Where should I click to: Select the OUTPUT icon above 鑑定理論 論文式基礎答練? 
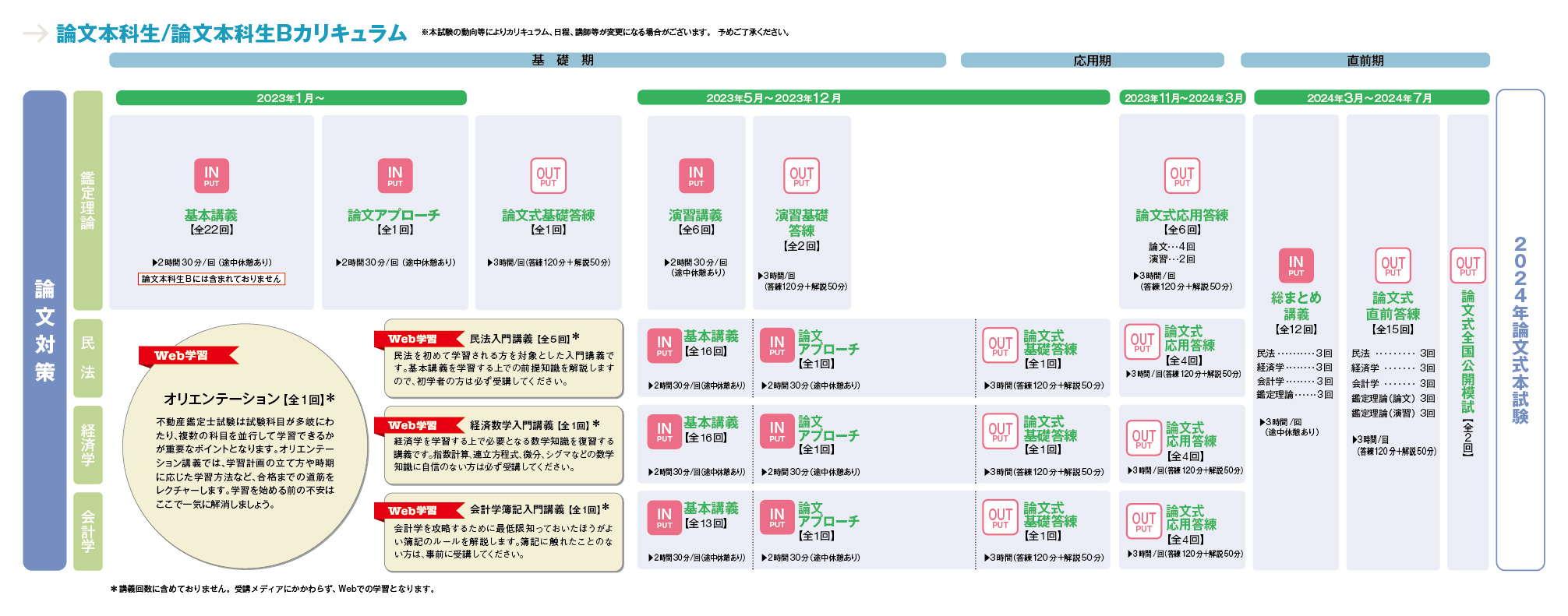(548, 175)
